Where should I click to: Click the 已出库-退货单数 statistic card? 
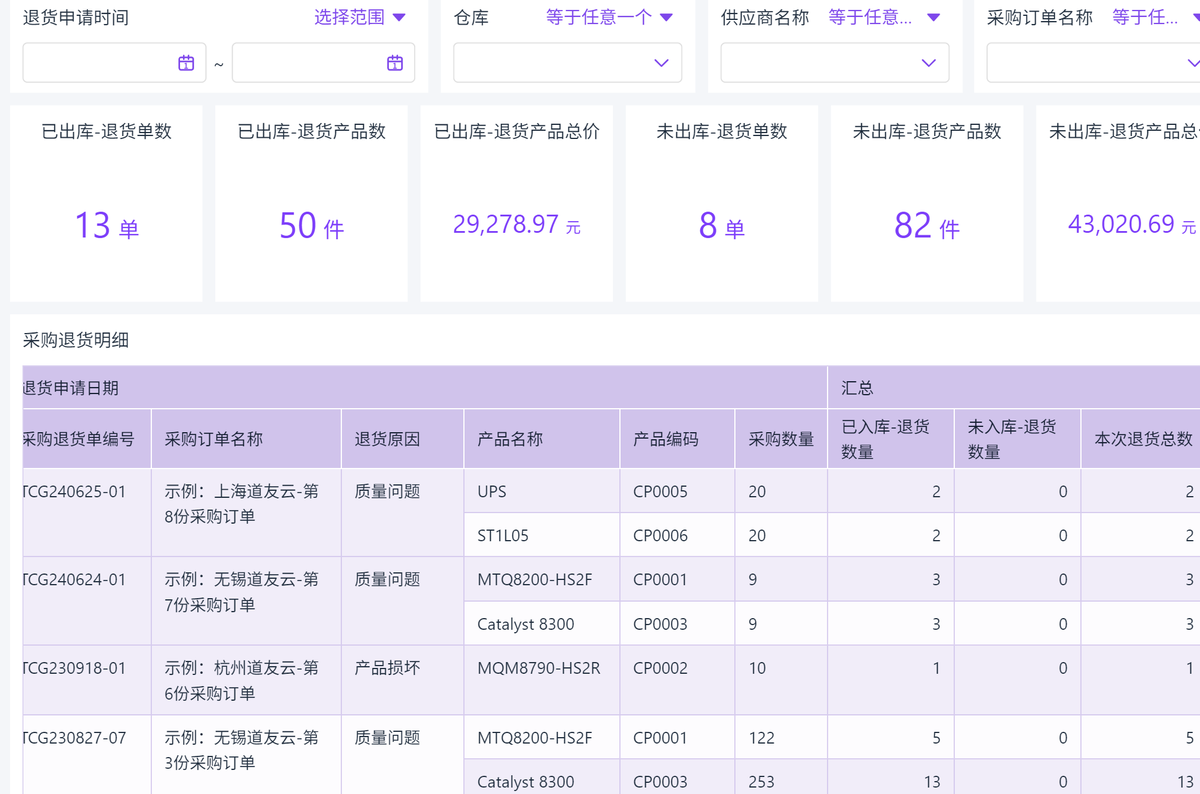[106, 203]
